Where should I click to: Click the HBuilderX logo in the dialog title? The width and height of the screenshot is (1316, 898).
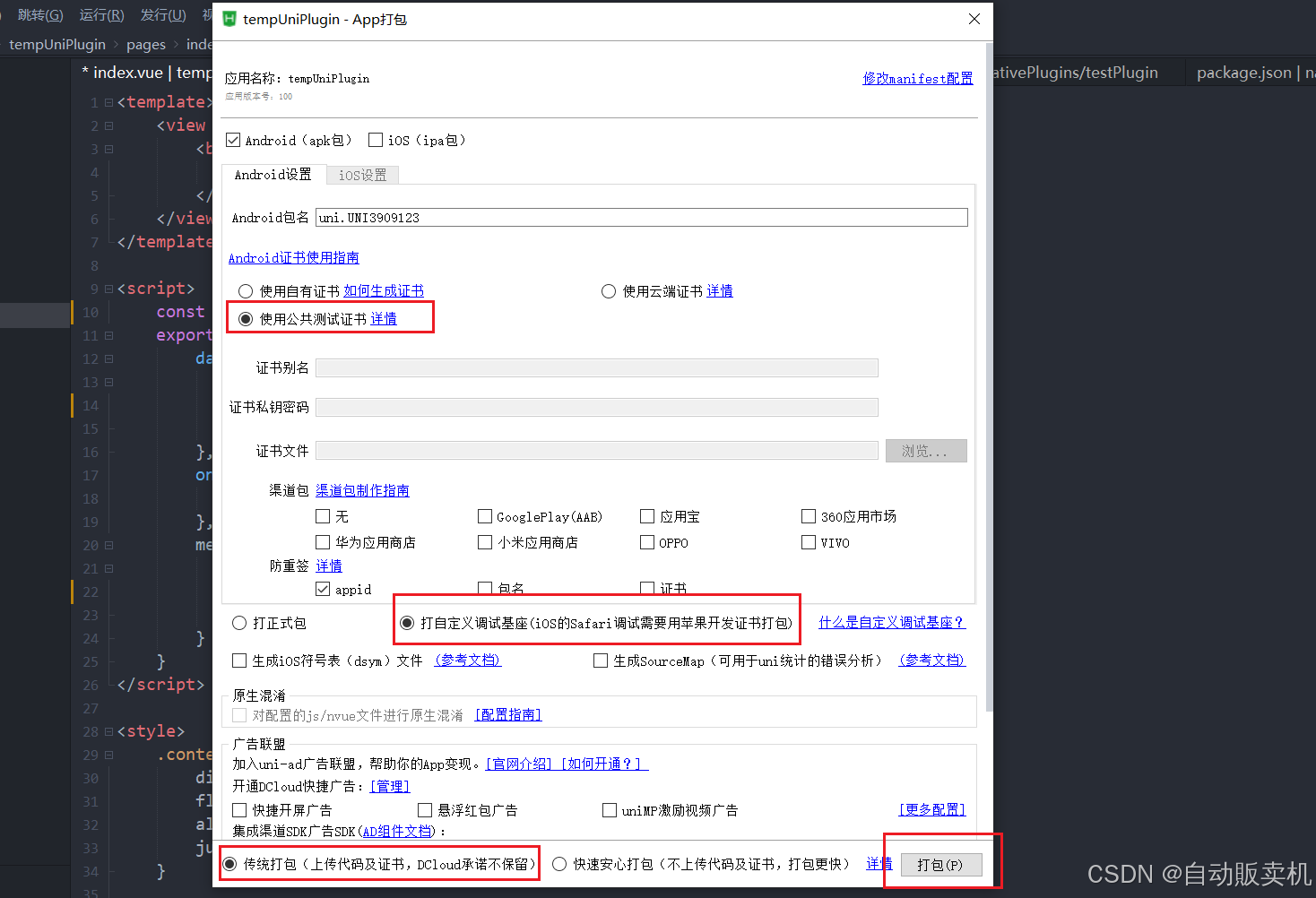pyautogui.click(x=229, y=19)
